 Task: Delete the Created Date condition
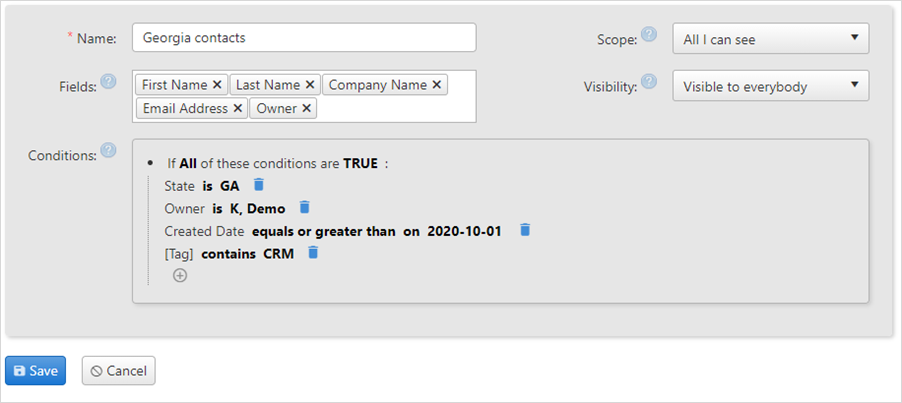(x=525, y=230)
